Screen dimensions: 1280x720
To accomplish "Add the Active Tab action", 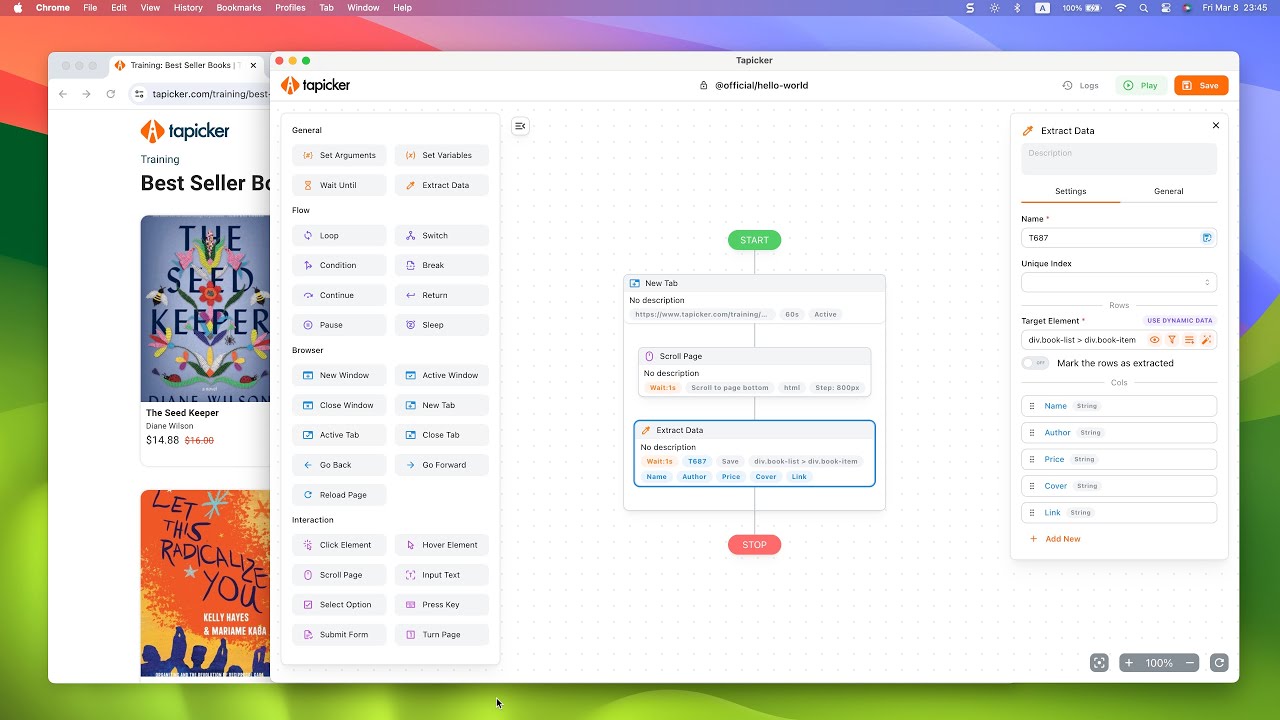I will (339, 435).
